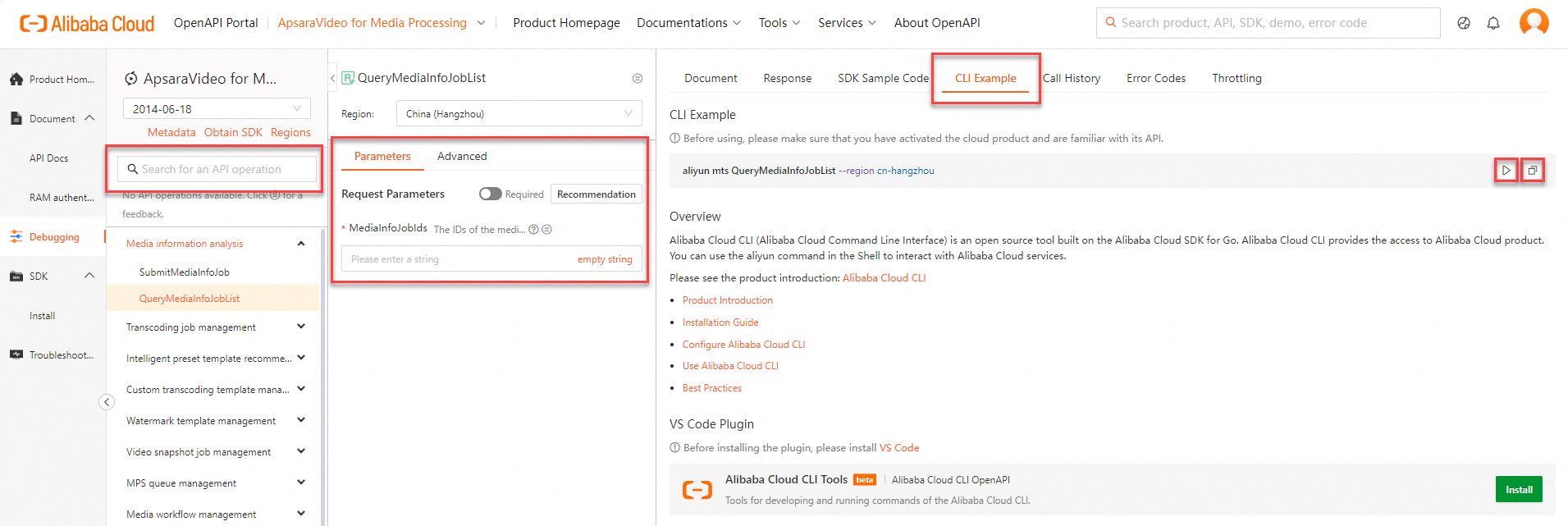Image resolution: width=1568 pixels, height=526 pixels.
Task: Collapse the API list with the round arrow
Action: point(107,401)
